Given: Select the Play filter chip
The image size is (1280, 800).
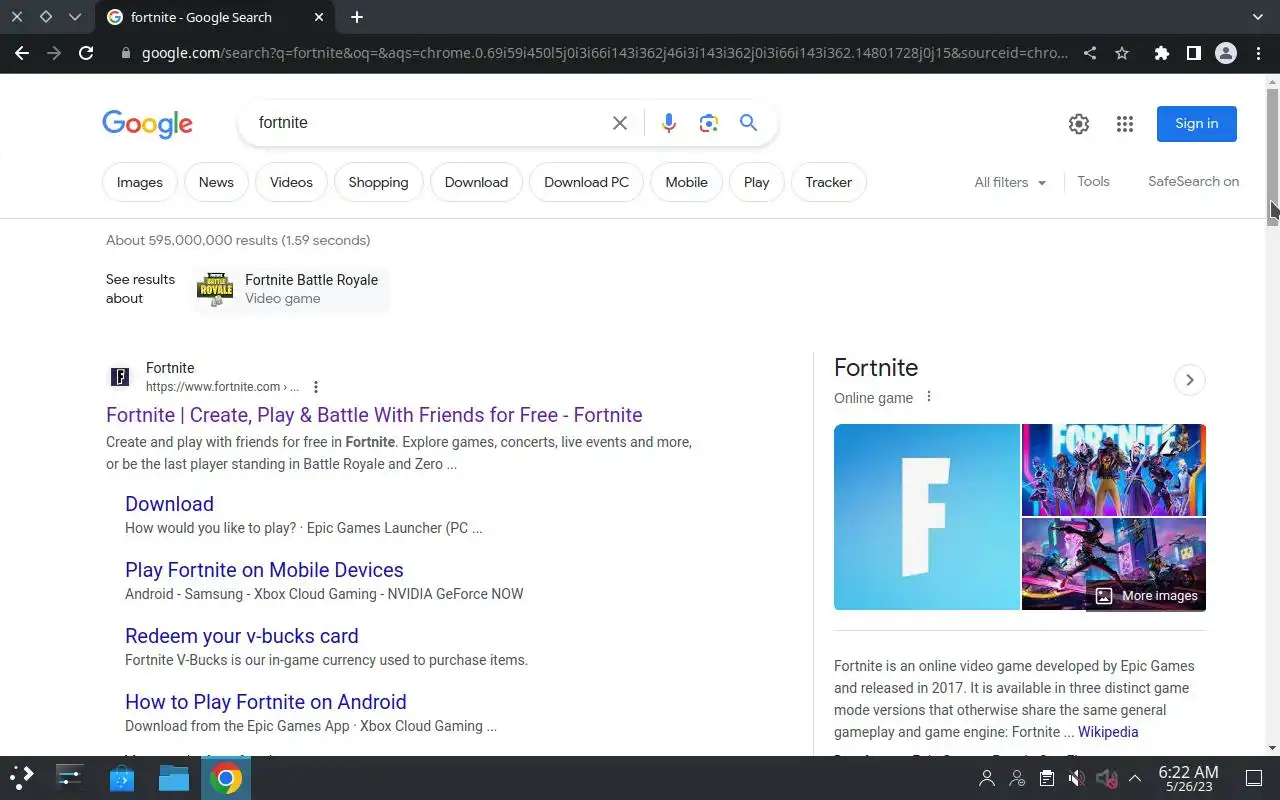Looking at the screenshot, I should tap(757, 182).
